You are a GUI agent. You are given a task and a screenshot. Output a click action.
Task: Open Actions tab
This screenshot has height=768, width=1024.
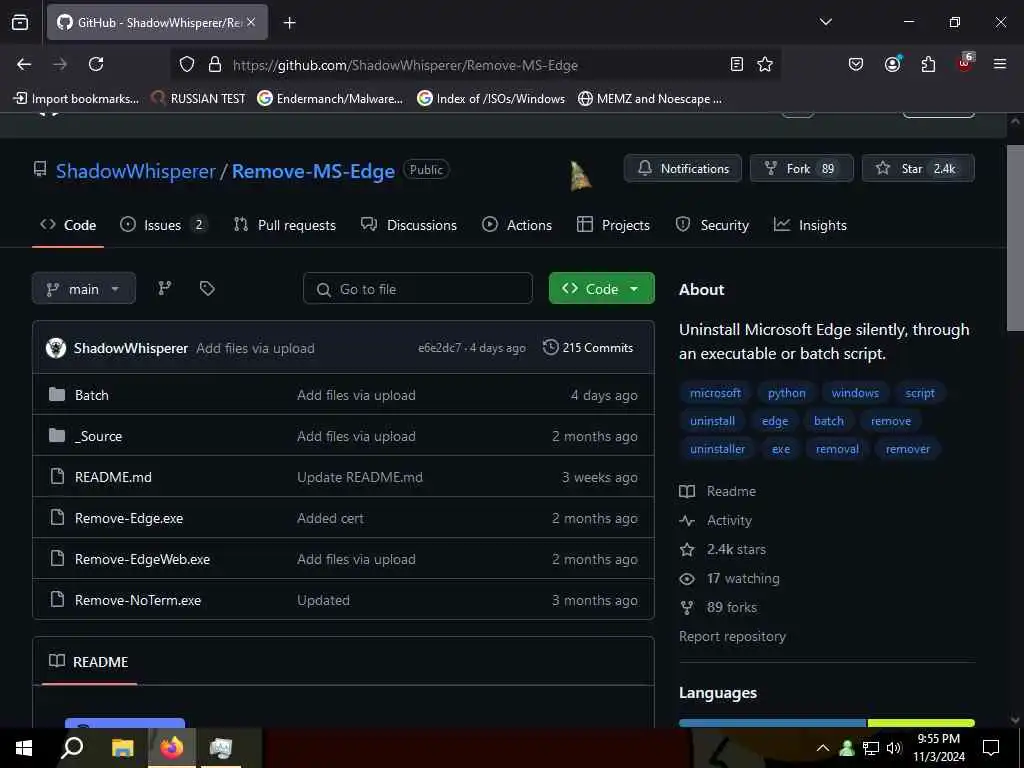tap(517, 225)
